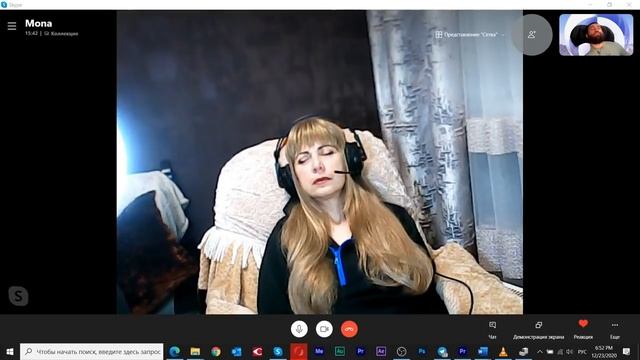Open the hamburger menu beside Mona
Viewport: 640px width, 360px height.
(12, 26)
